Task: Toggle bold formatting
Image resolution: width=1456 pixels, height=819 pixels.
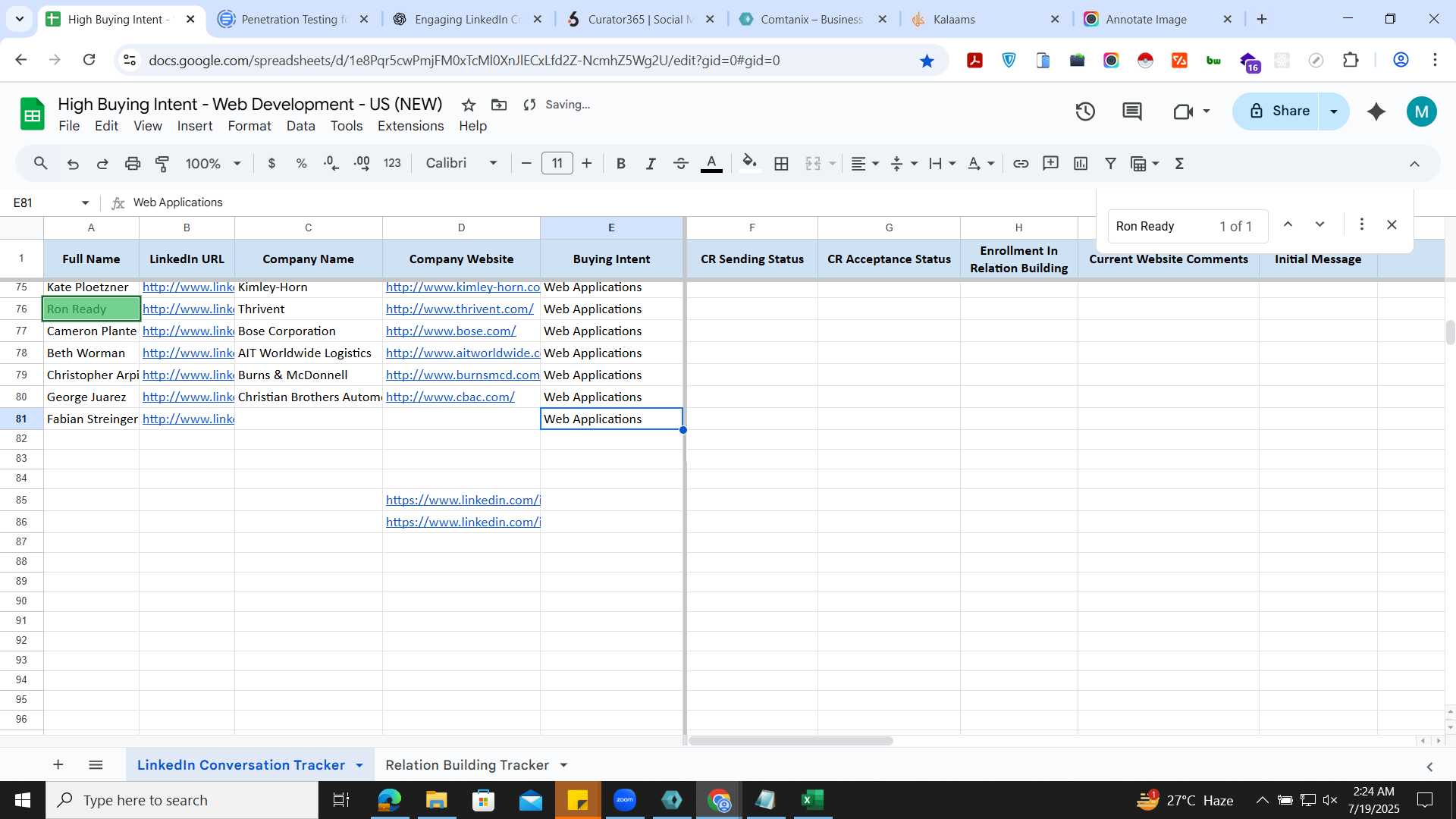Action: pyautogui.click(x=621, y=164)
